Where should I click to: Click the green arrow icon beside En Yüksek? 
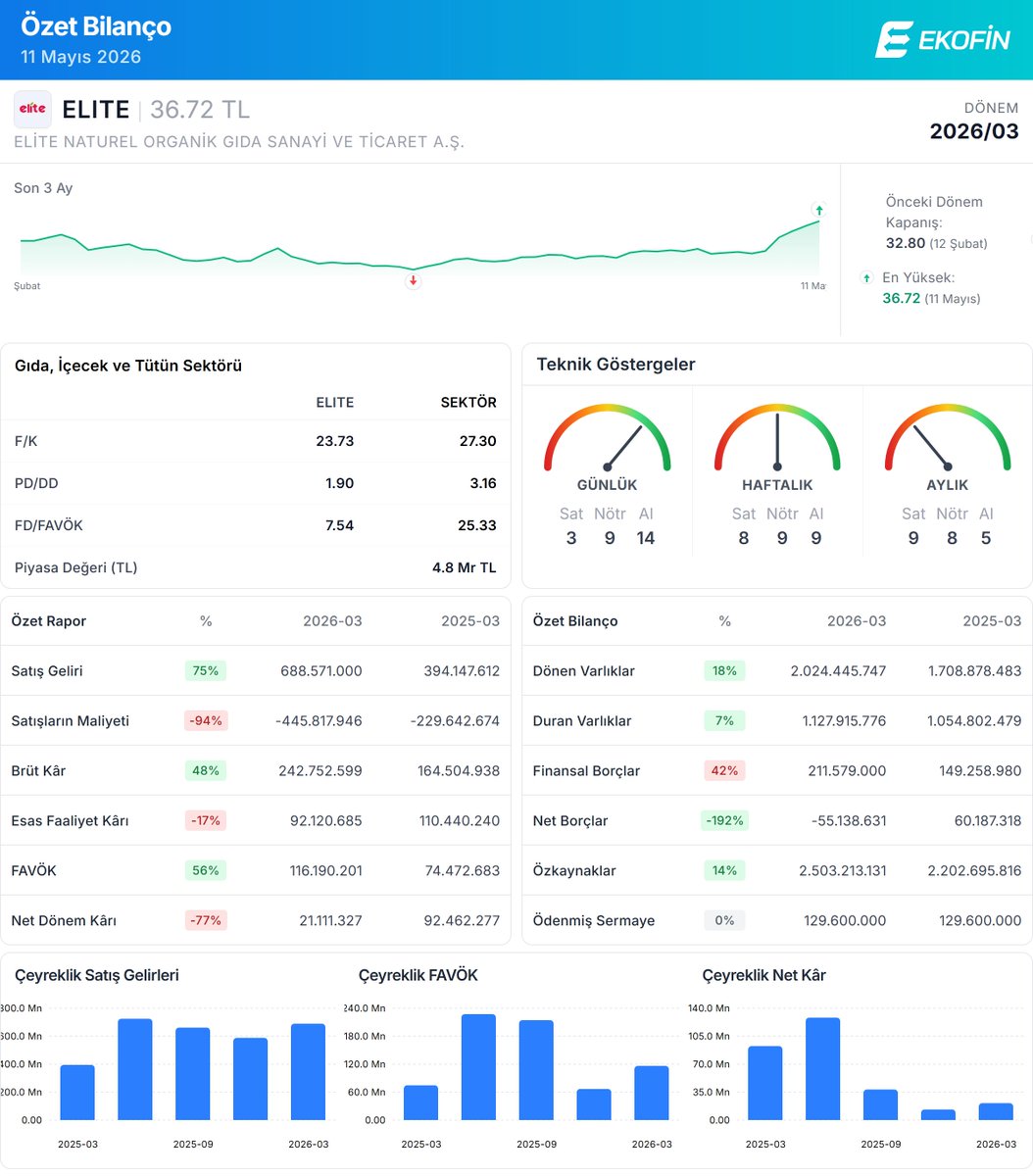coord(866,278)
